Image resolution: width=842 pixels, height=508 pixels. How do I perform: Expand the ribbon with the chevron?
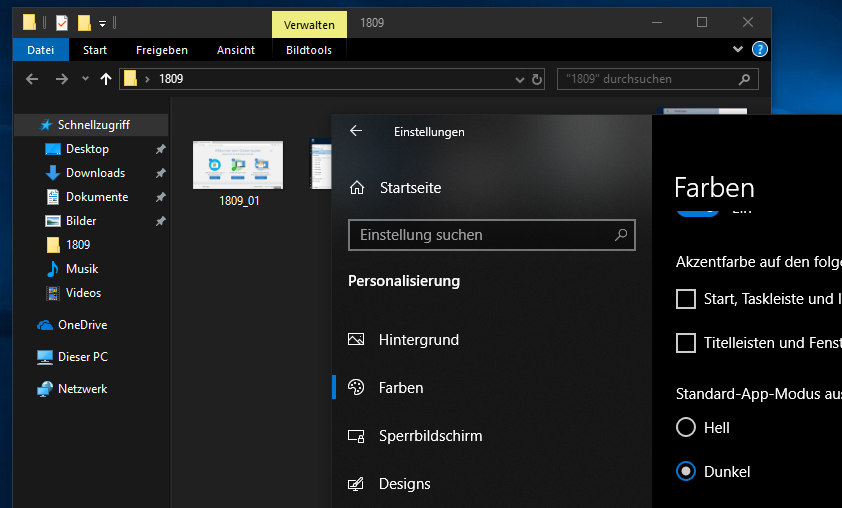coord(738,49)
